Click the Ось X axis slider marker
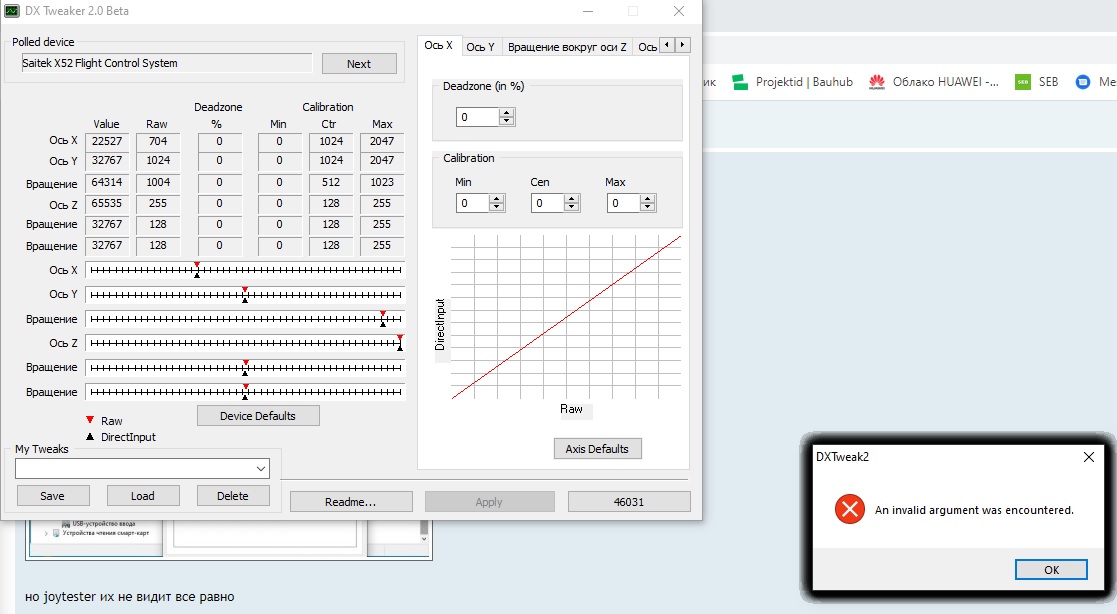 197,269
